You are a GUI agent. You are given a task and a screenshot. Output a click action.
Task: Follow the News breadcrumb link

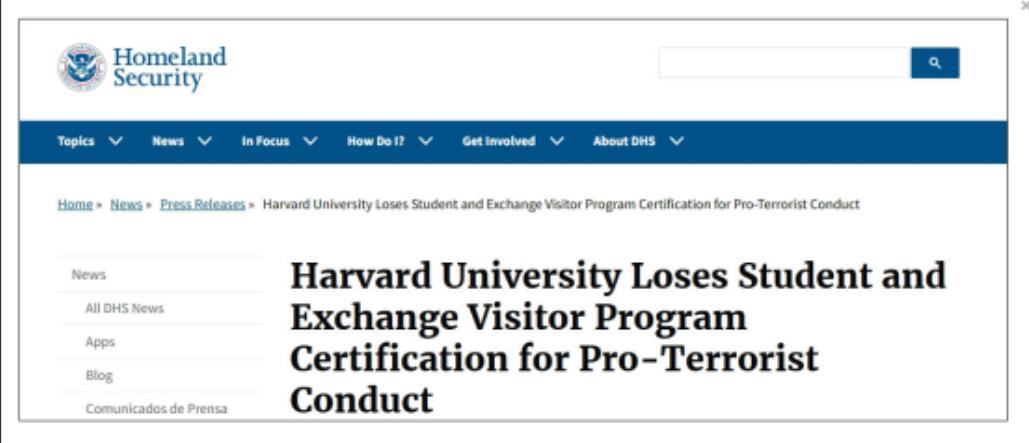click(x=126, y=204)
